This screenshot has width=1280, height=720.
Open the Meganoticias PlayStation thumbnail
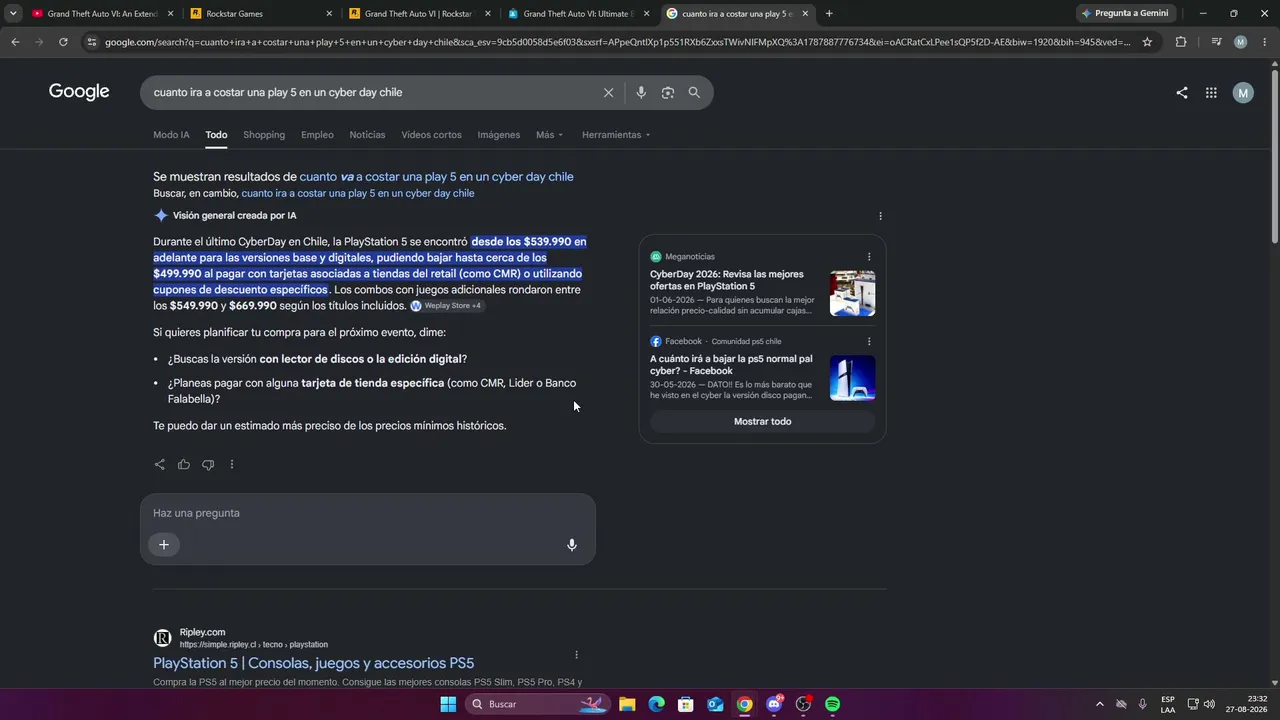[852, 293]
